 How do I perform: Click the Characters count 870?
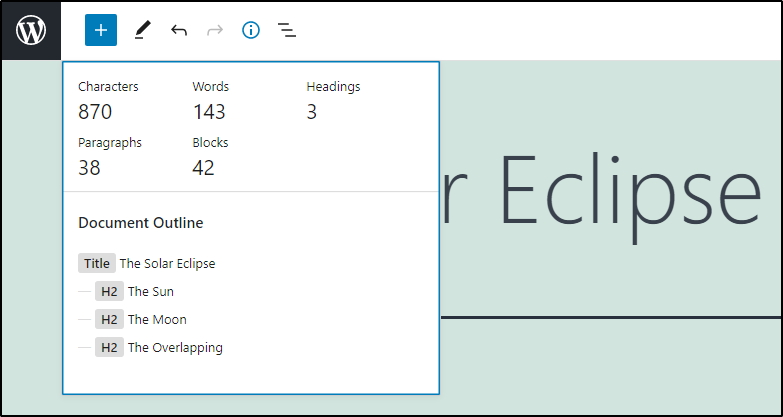(95, 112)
